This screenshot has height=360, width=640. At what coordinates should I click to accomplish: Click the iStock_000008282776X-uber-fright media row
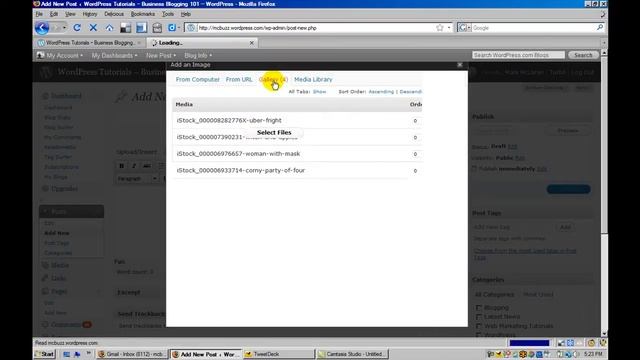coord(297,120)
